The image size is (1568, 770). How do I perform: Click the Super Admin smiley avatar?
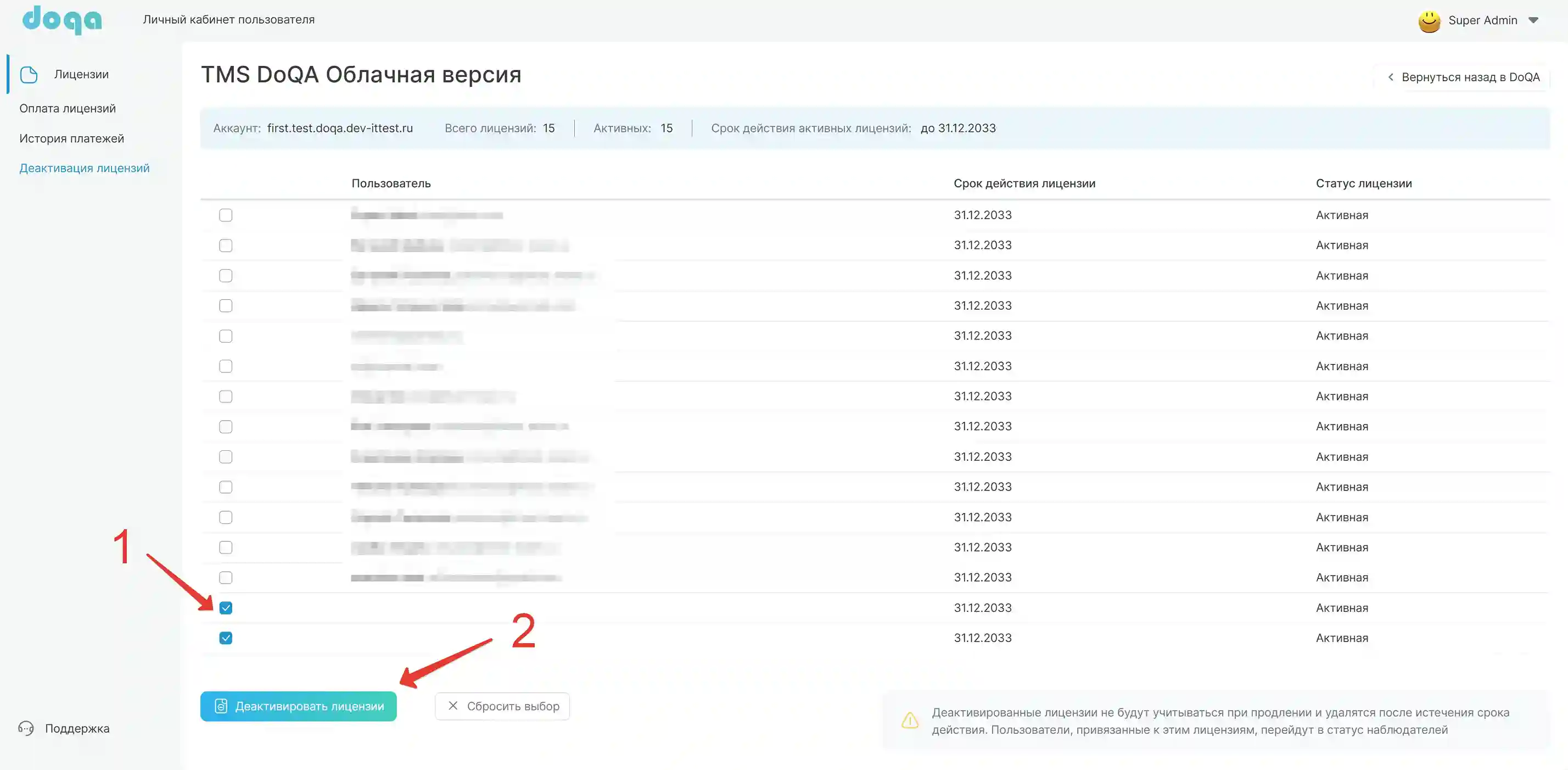(1429, 21)
